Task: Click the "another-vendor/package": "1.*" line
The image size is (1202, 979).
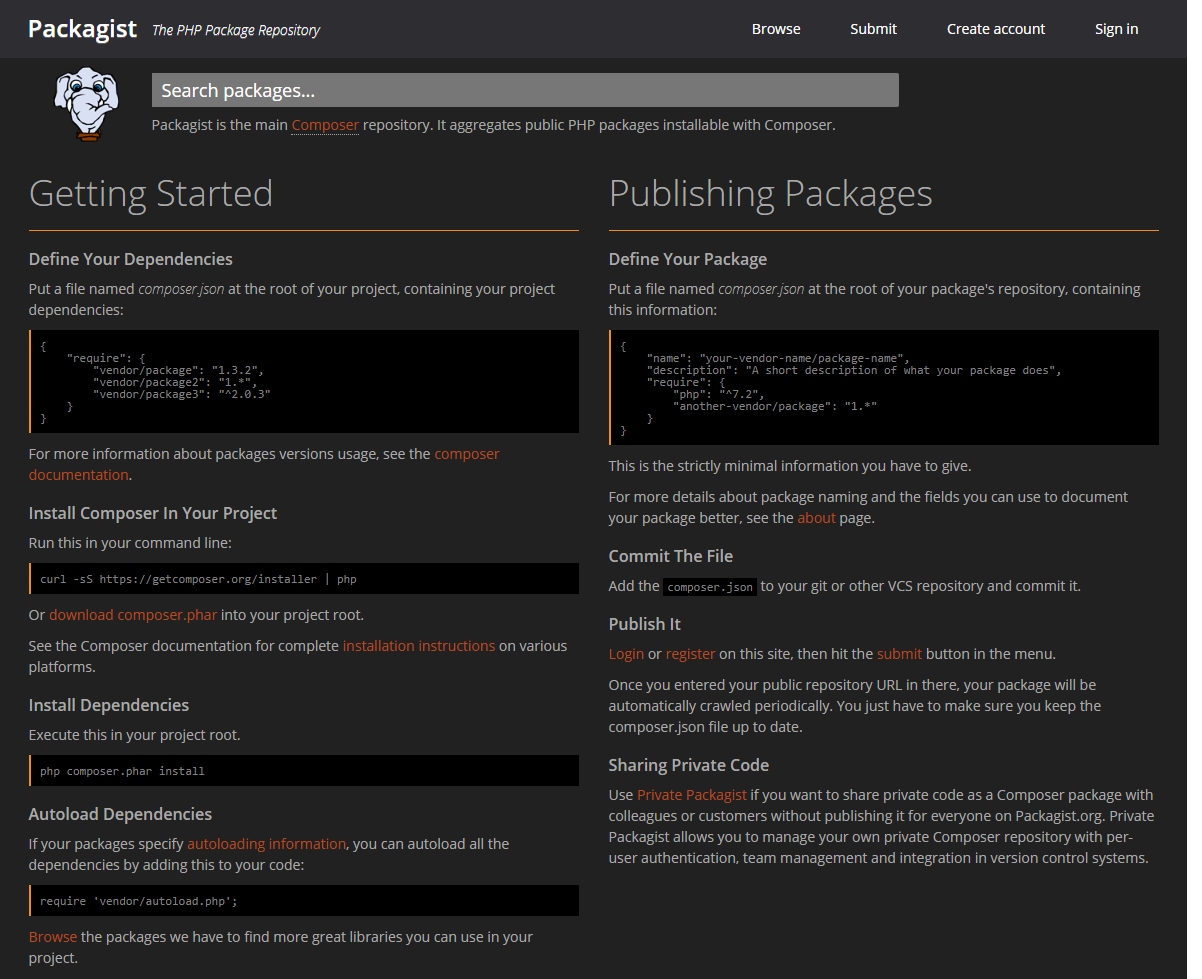Action: click(775, 406)
